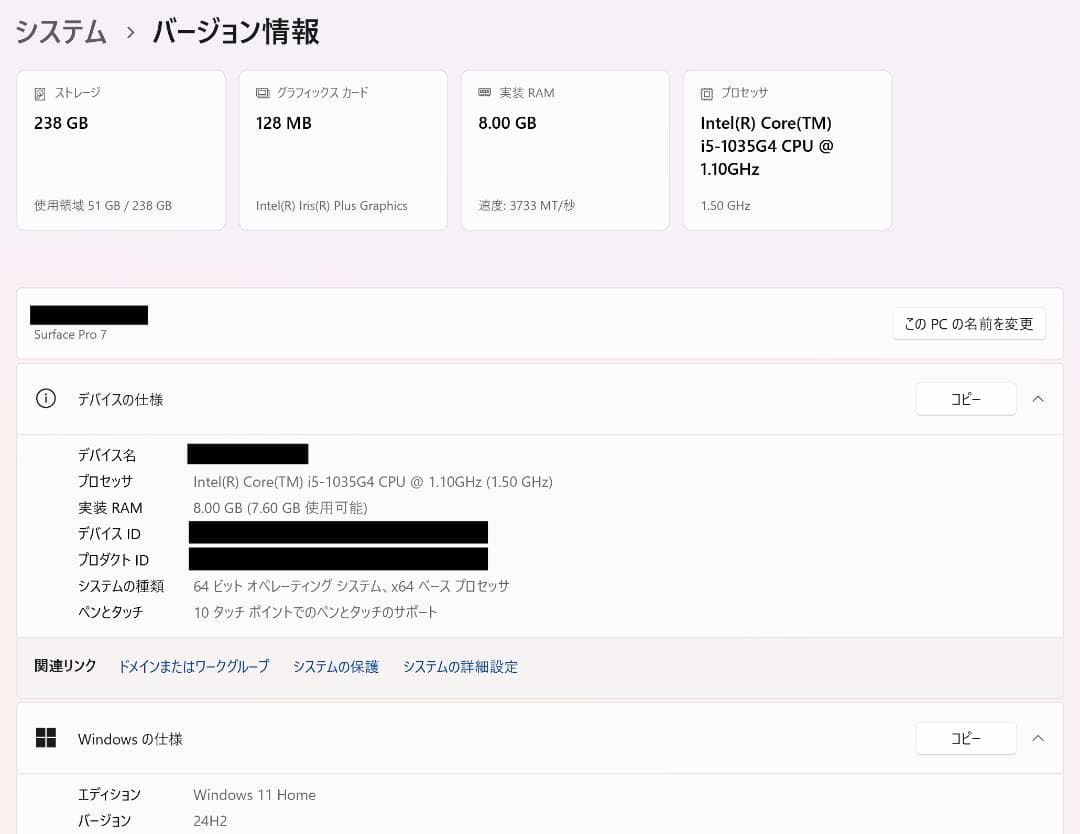This screenshot has width=1080, height=834.
Task: Click the Windows logo beside Windows の仕様
Action: pos(46,738)
